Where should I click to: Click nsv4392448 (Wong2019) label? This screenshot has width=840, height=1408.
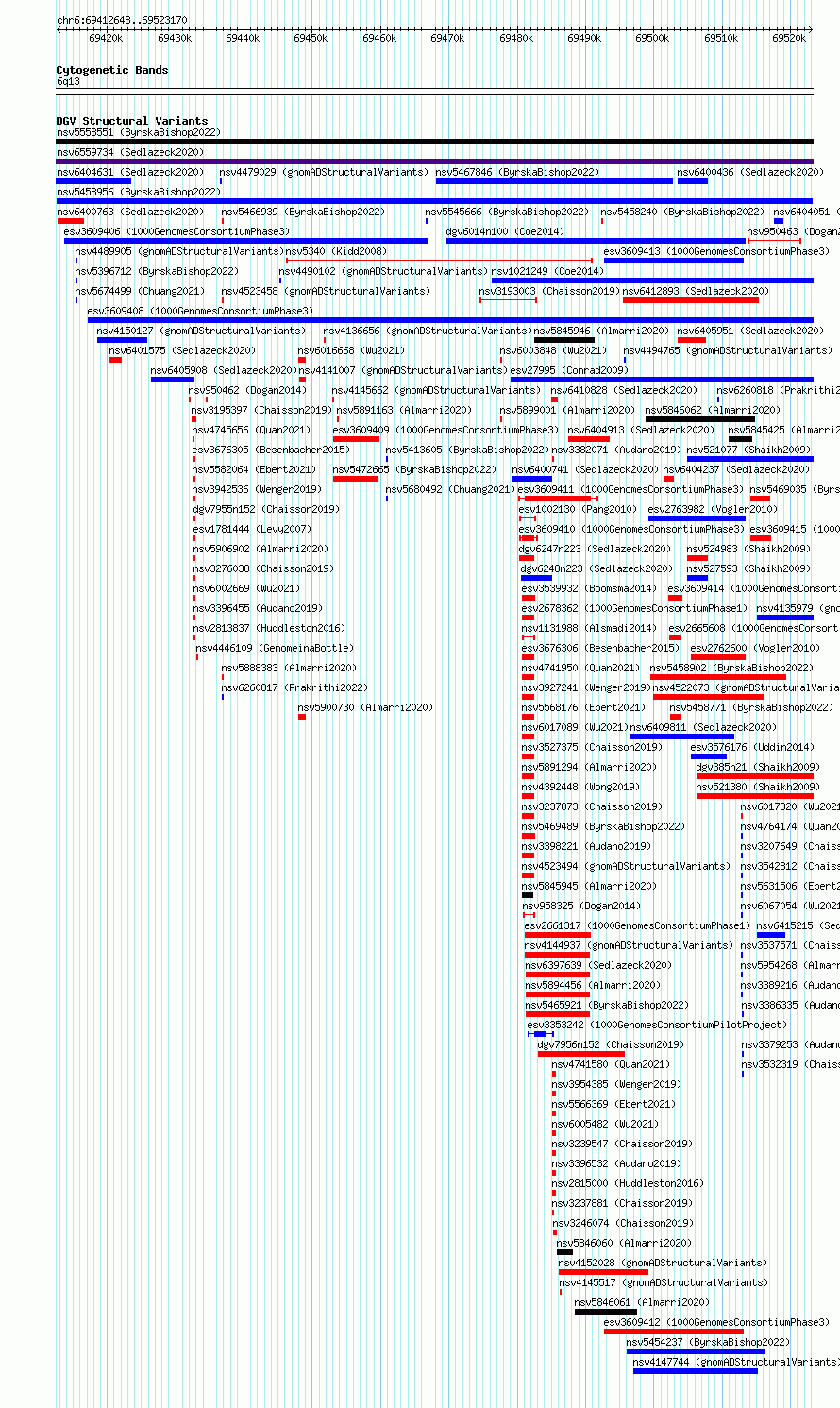[x=580, y=788]
